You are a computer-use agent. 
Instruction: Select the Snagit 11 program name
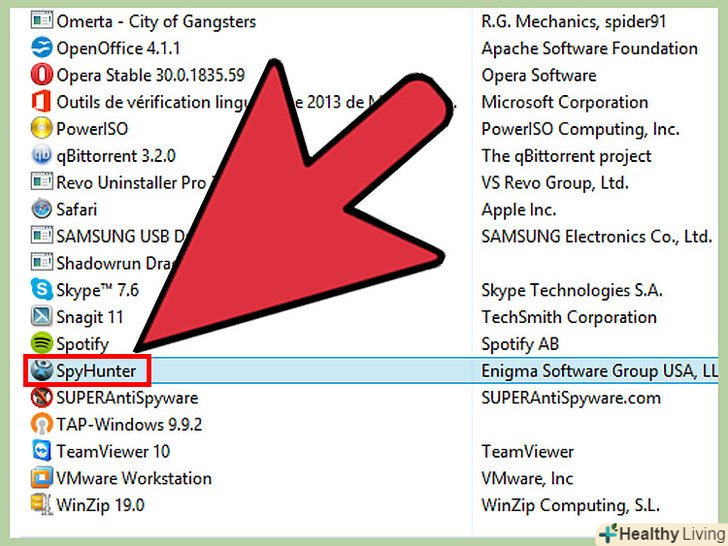pos(90,318)
